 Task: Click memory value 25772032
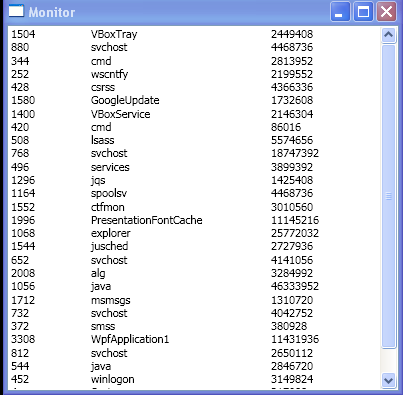click(295, 233)
